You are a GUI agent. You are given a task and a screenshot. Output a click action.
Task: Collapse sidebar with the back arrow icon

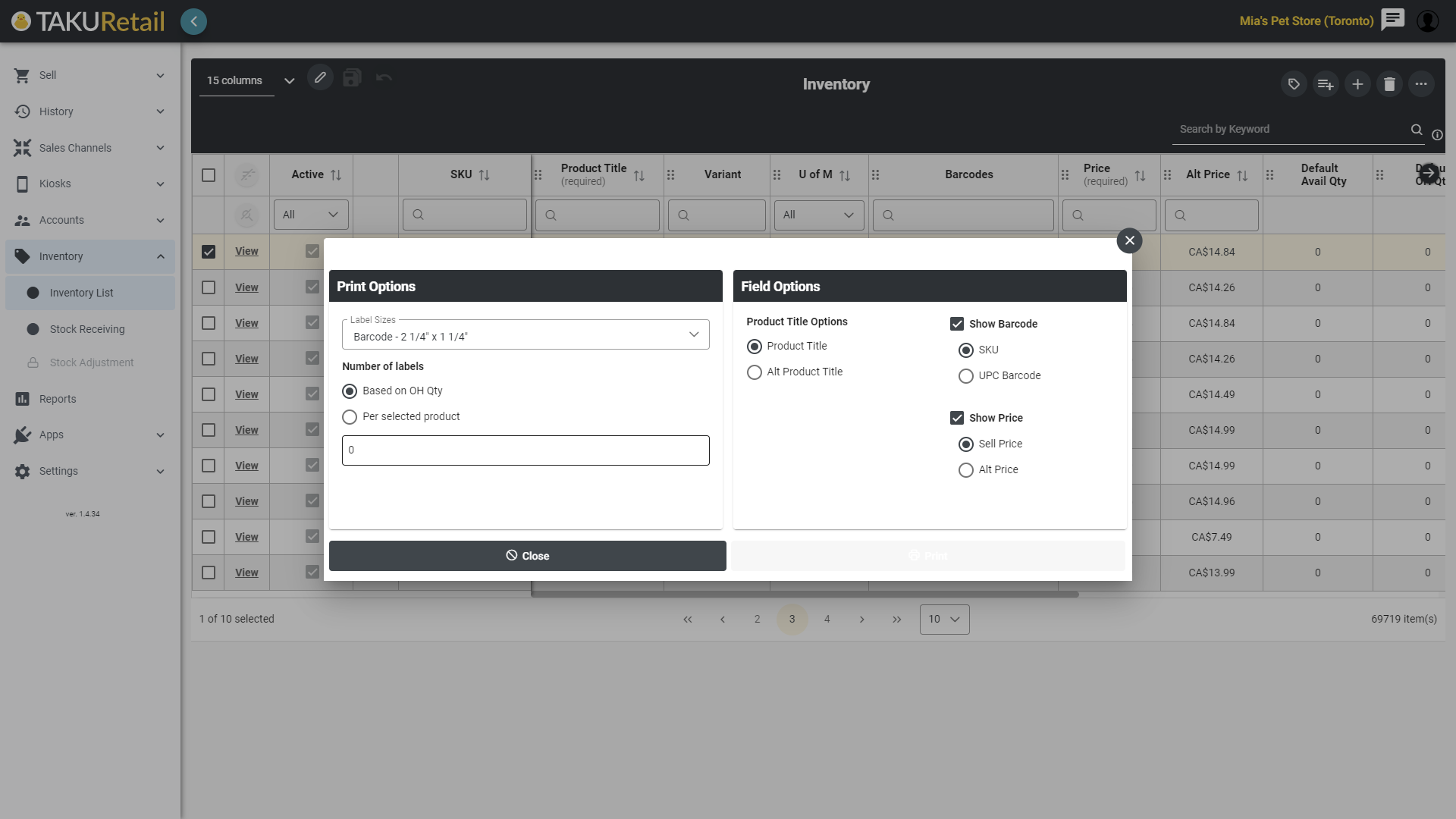193,21
